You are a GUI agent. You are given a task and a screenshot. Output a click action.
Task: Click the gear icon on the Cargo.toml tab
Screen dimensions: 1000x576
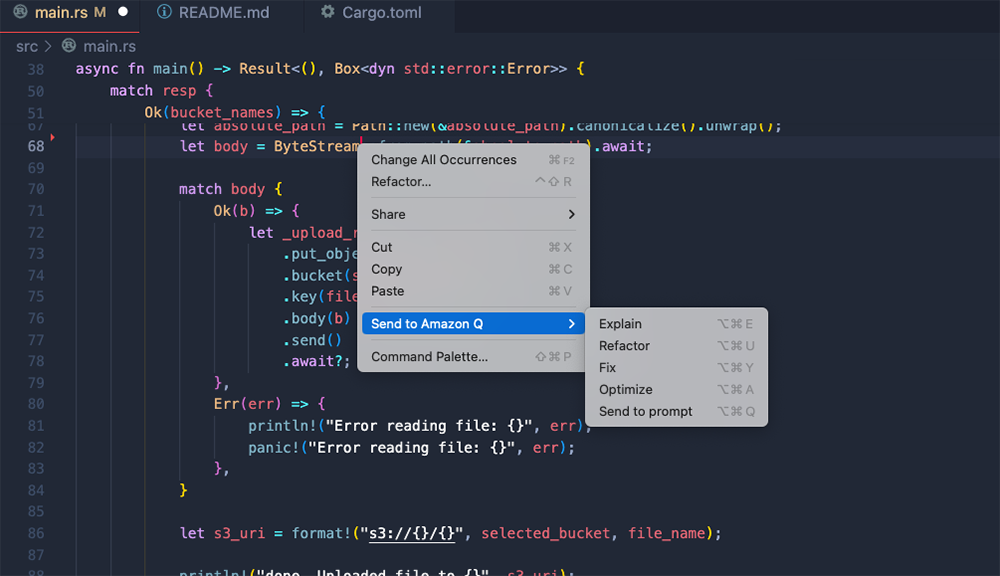click(326, 13)
